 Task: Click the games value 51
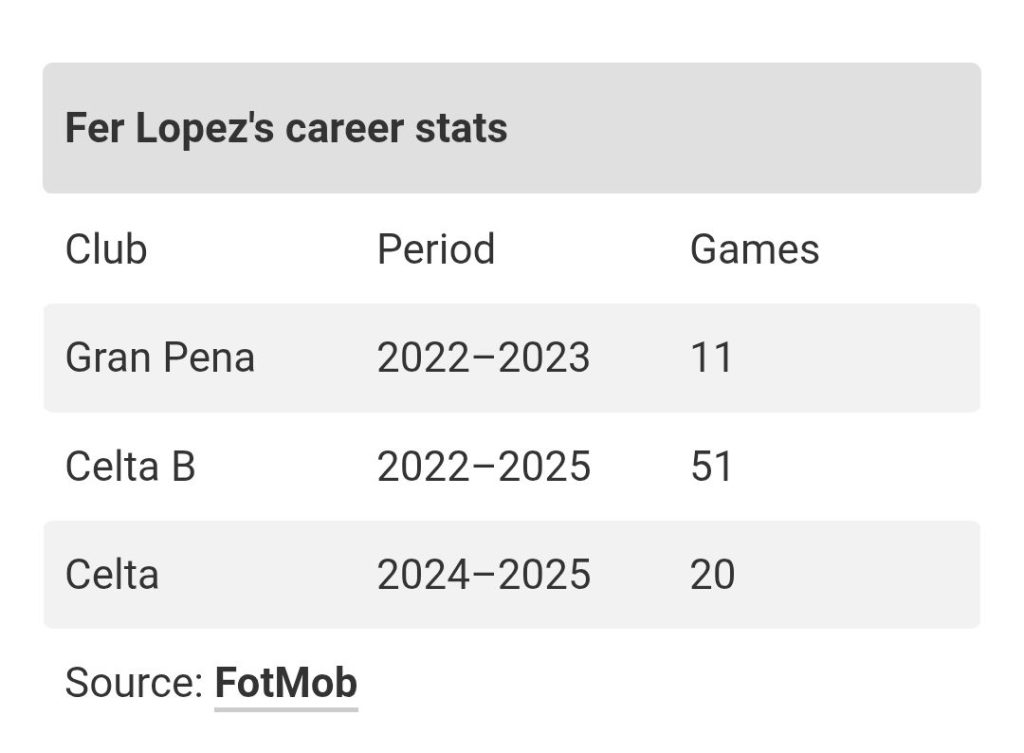[711, 466]
